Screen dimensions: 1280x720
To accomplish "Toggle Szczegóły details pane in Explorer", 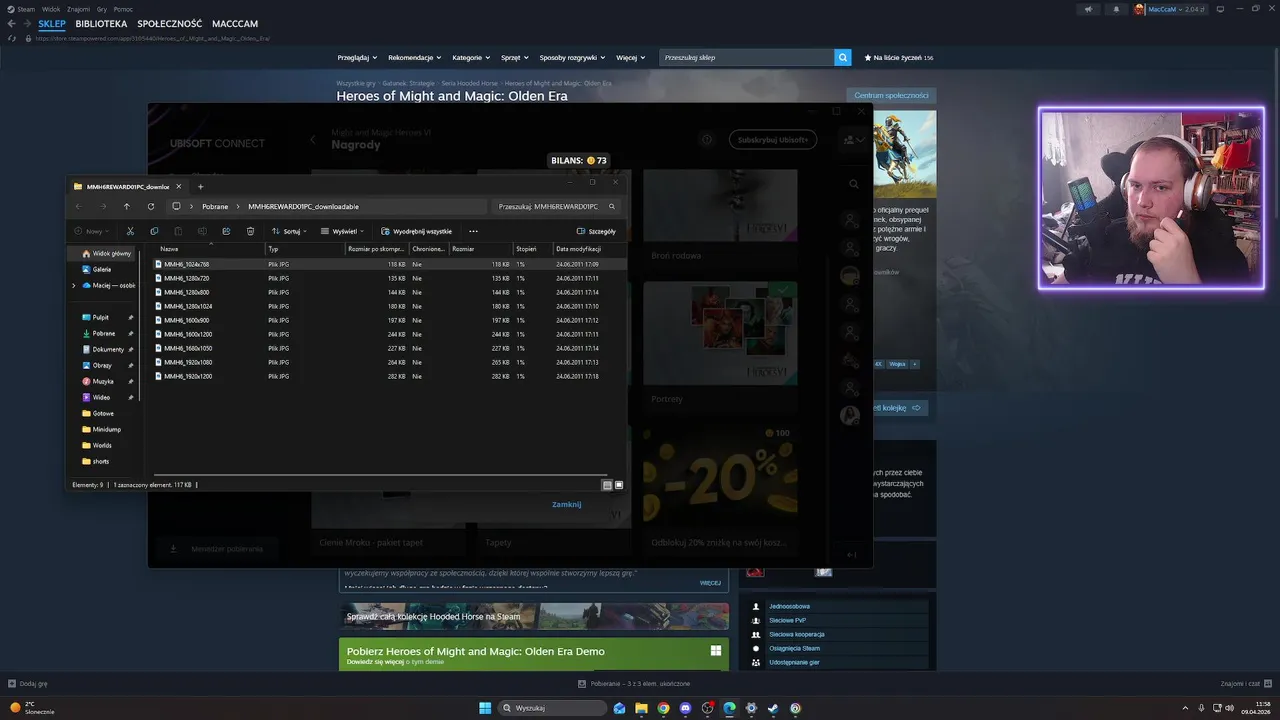I will 596,231.
